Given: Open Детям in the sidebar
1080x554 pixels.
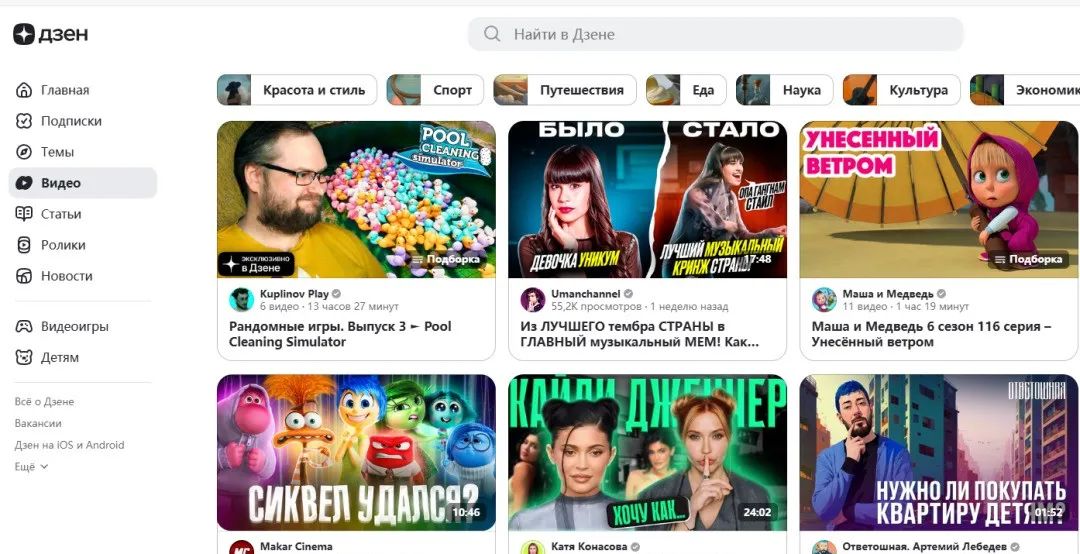Looking at the screenshot, I should (x=83, y=358).
